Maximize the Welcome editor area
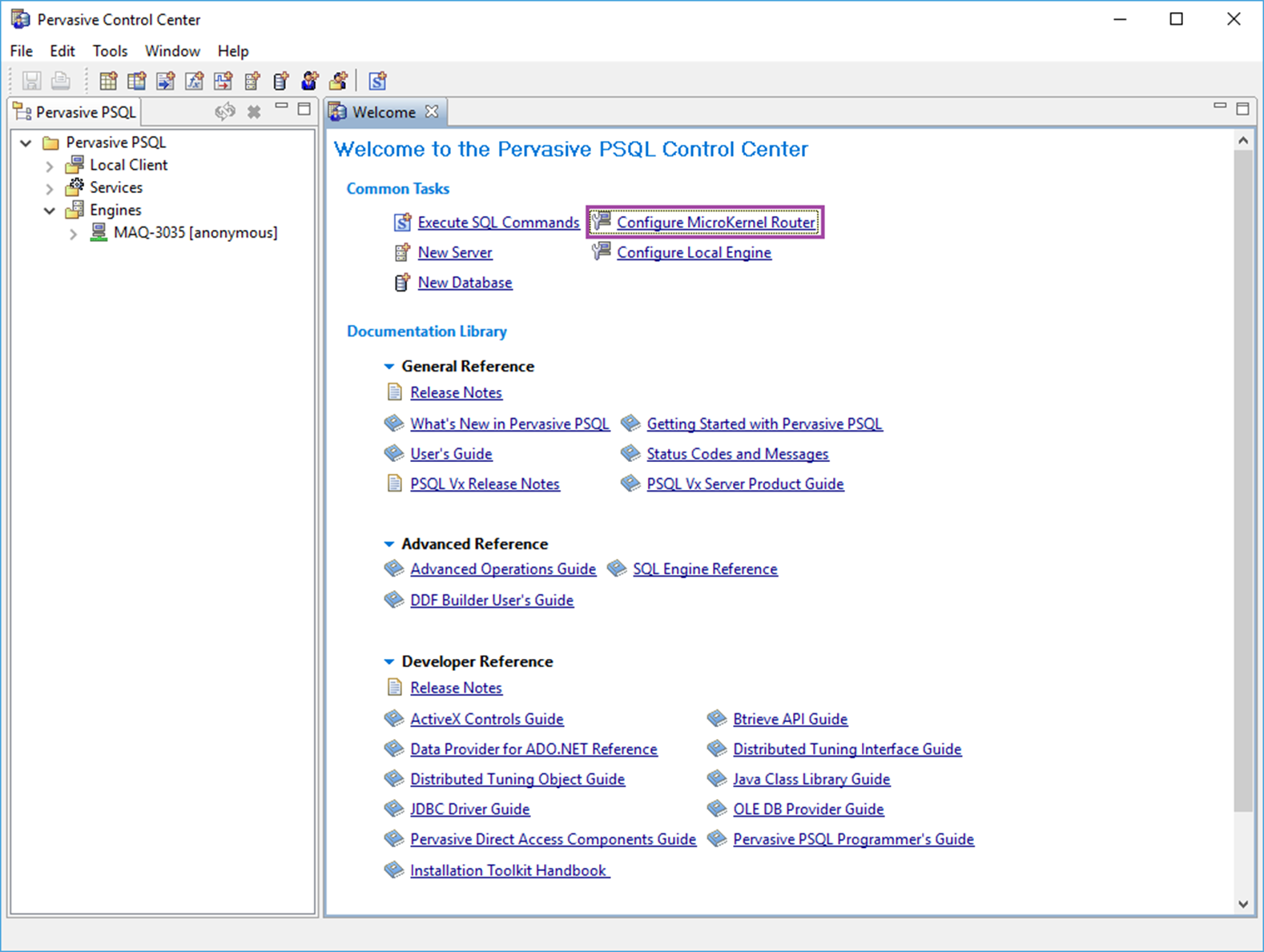 tap(1243, 109)
